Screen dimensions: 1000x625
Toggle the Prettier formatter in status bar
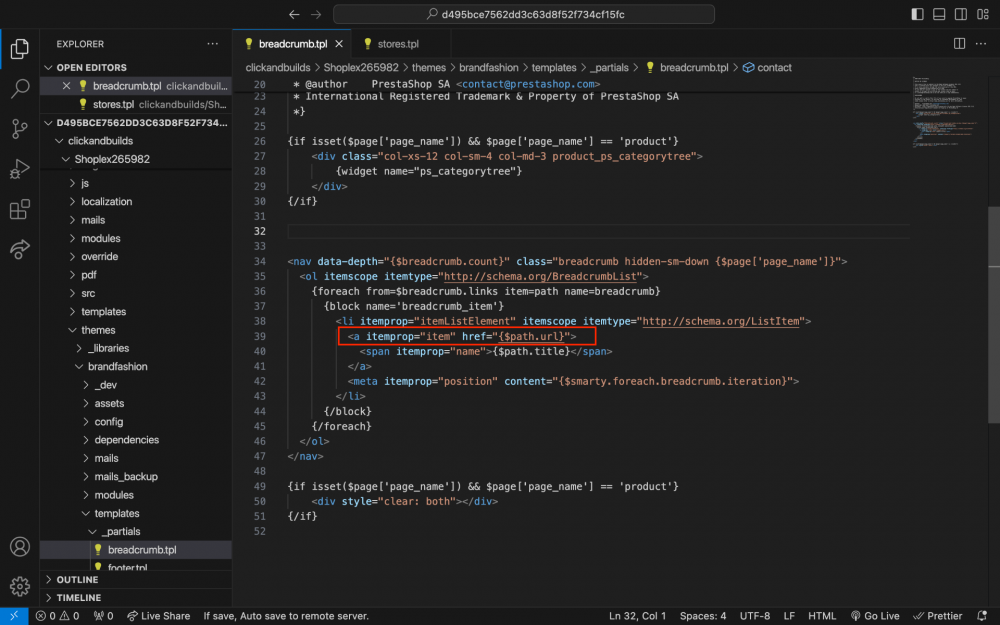pos(937,615)
